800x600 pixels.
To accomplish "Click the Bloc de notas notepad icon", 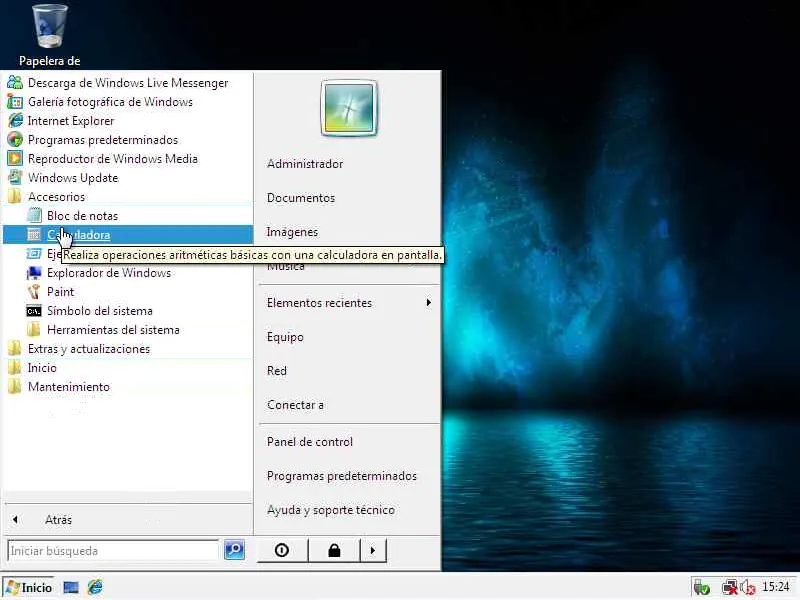I will click(34, 215).
